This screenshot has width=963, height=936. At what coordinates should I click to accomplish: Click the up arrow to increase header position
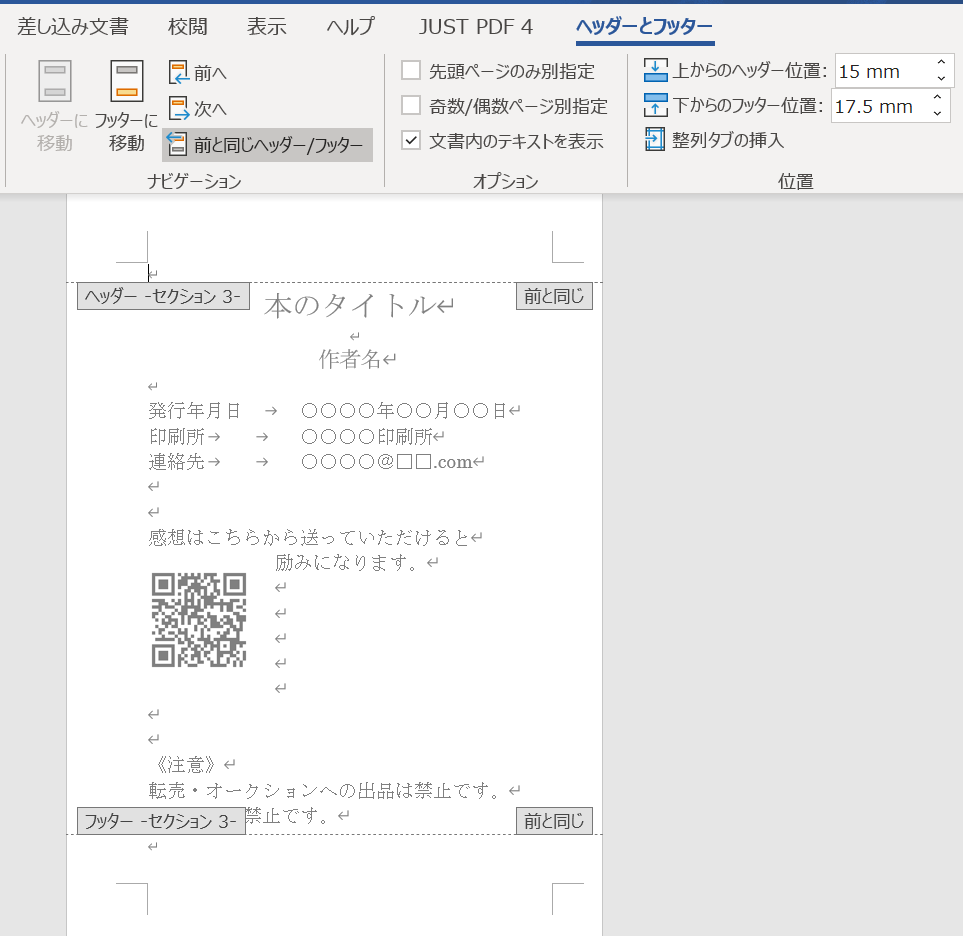coord(941,63)
